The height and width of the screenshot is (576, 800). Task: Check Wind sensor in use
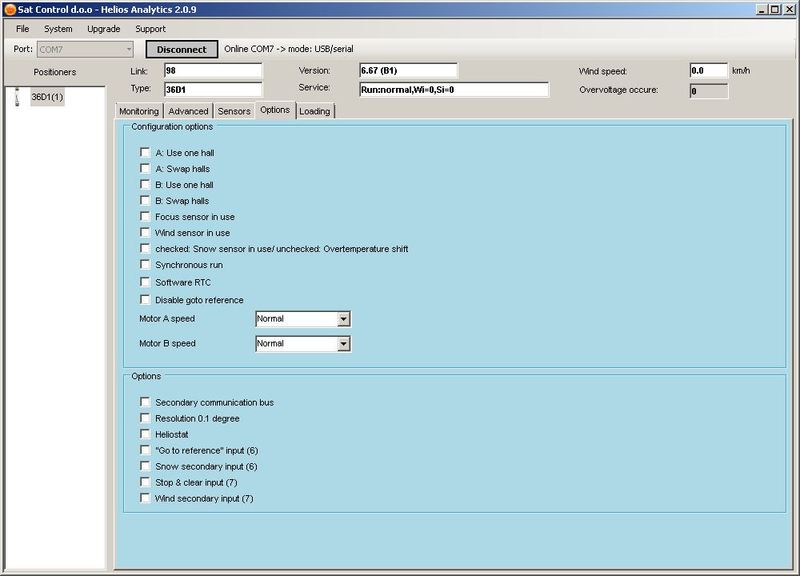coord(145,232)
